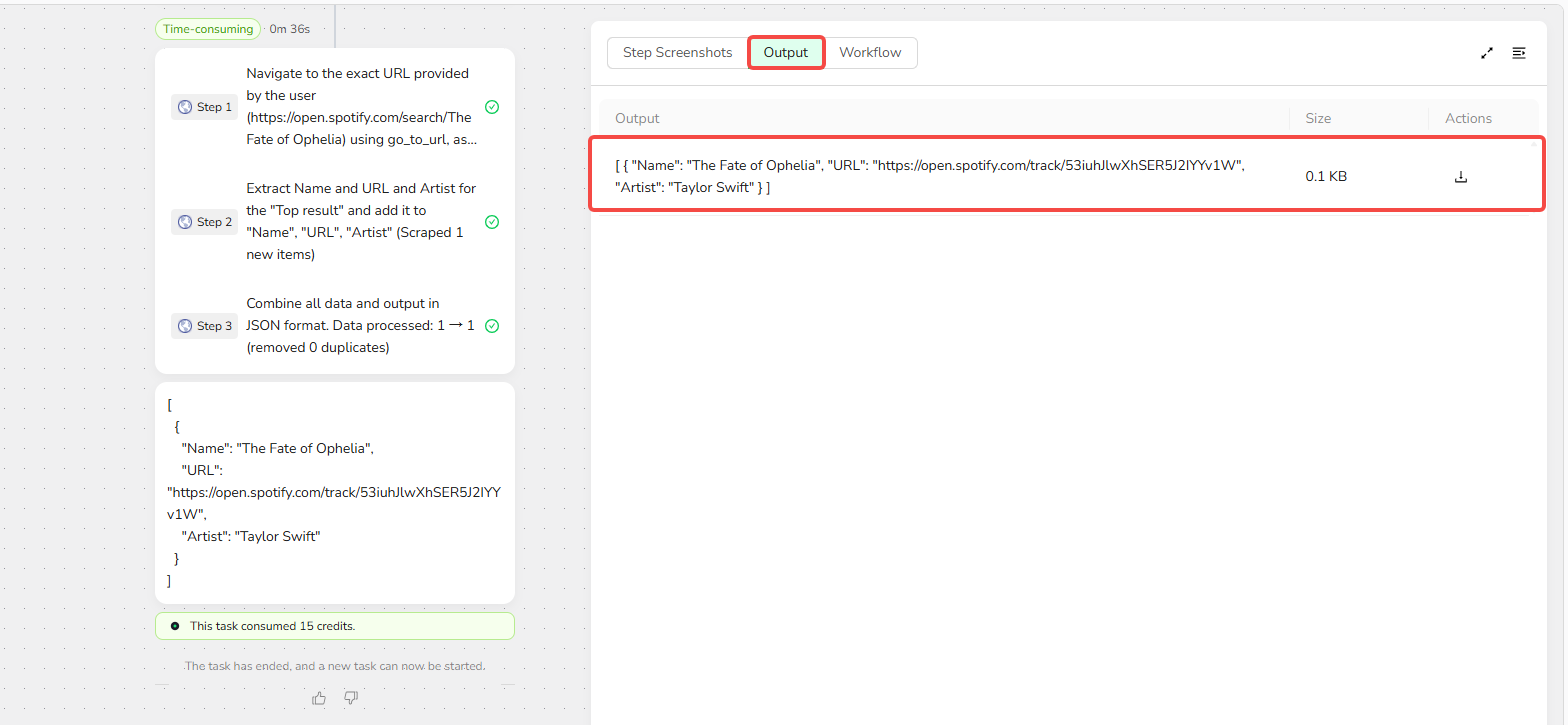Viewport: 1568px width, 725px height.
Task: Select the Output tab
Action: pyautogui.click(x=786, y=53)
